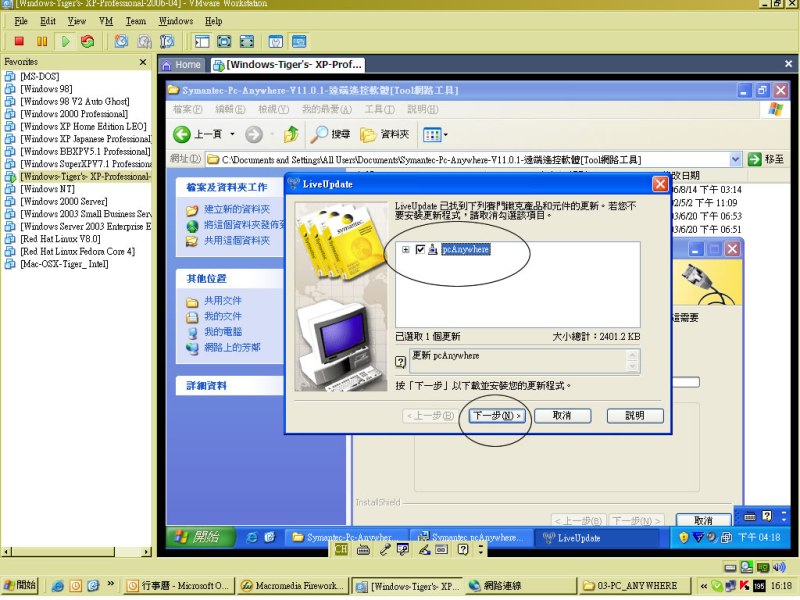800x600 pixels.
Task: Click the host volume tray icon
Action: (779, 567)
